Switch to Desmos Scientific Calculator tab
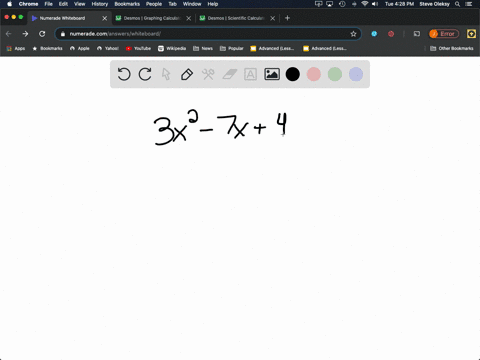Viewport: 480px width, 360px height. (x=236, y=18)
